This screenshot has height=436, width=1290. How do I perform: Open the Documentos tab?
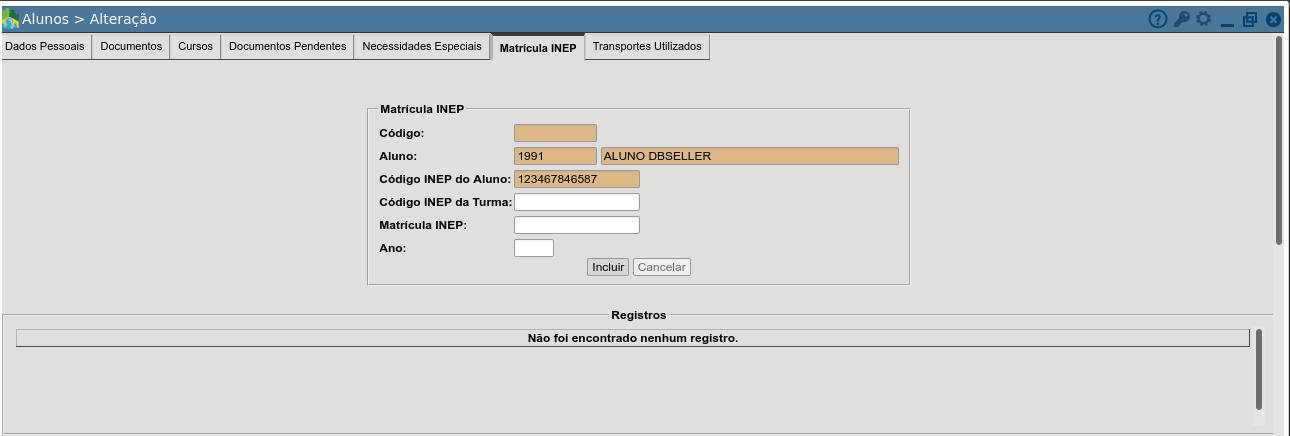click(x=131, y=47)
